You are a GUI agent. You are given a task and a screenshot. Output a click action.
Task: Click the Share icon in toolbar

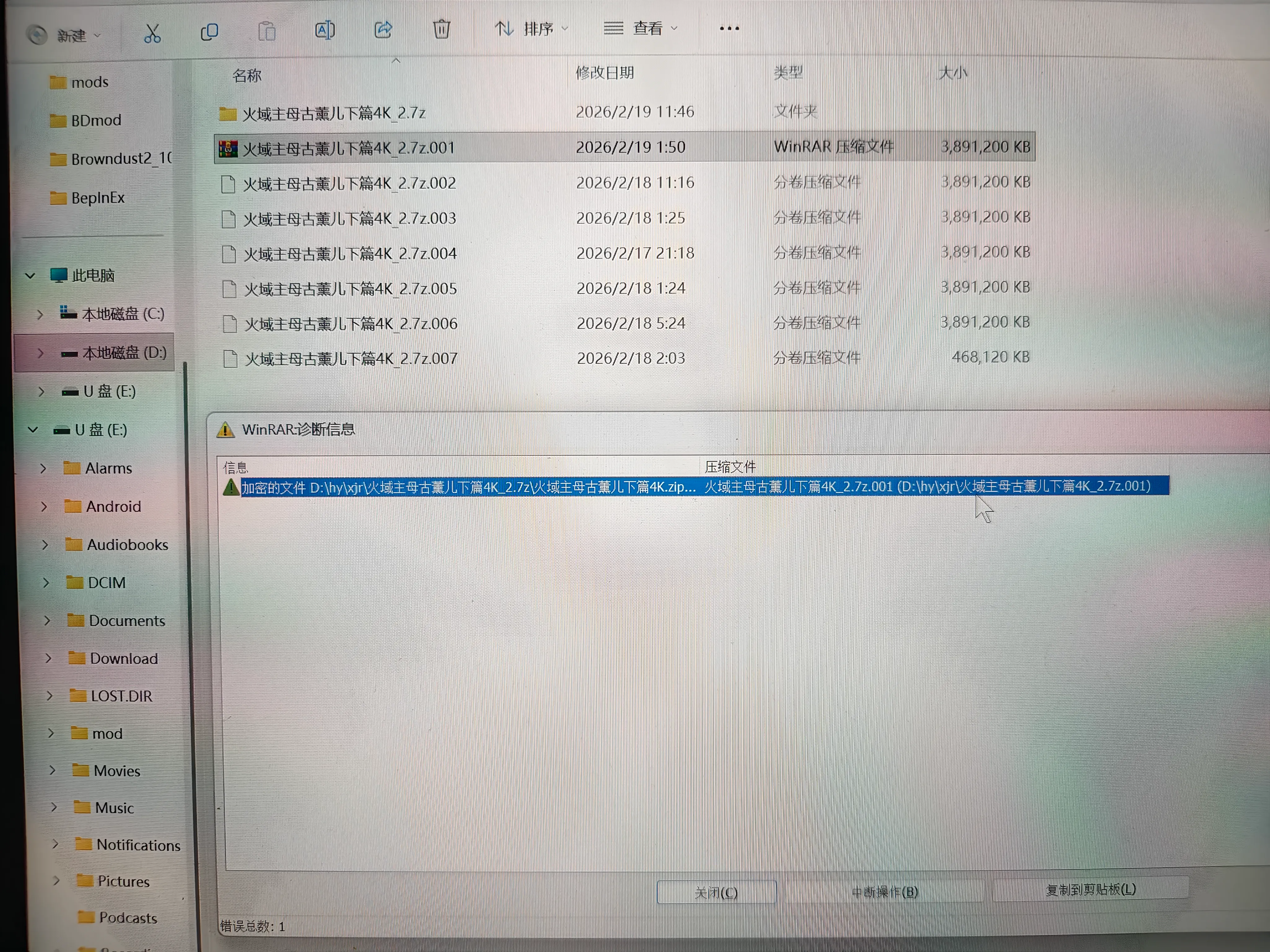(x=383, y=29)
